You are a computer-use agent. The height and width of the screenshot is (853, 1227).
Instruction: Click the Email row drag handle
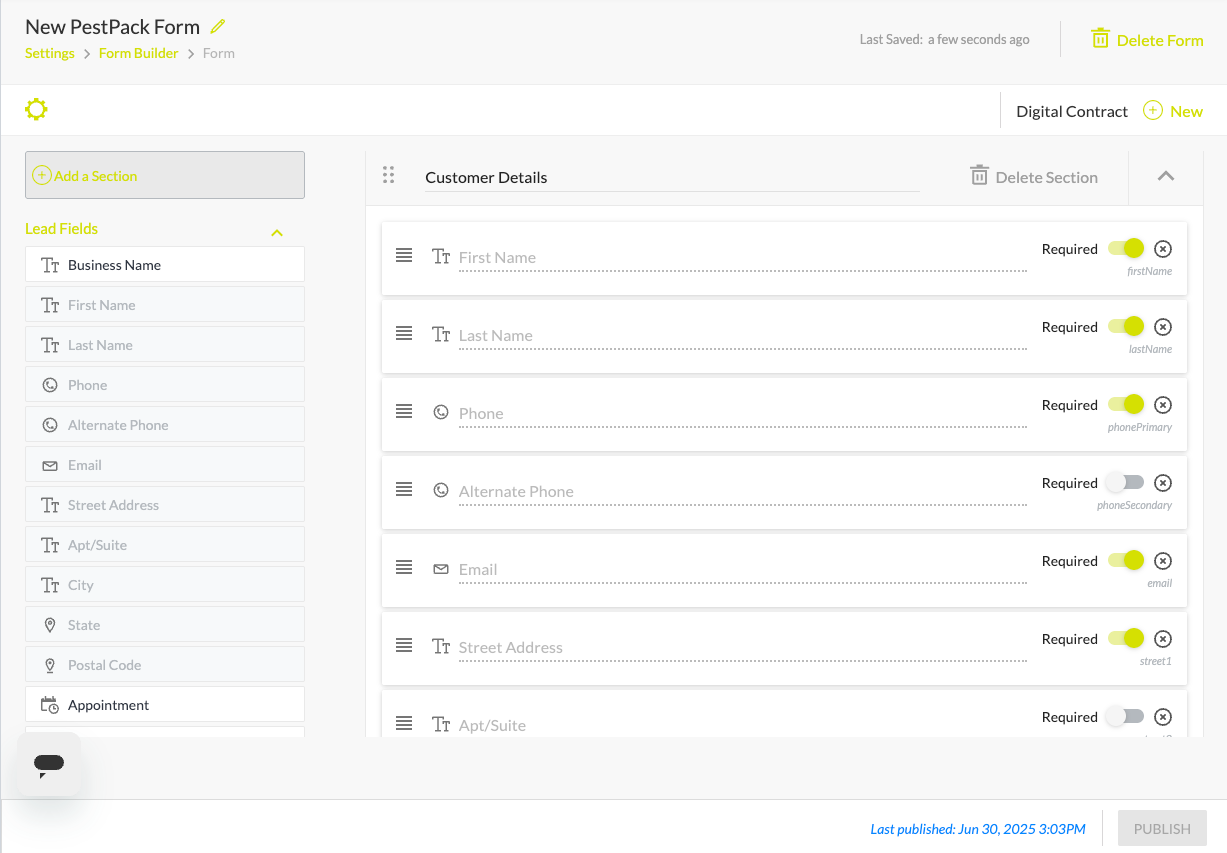pos(404,568)
